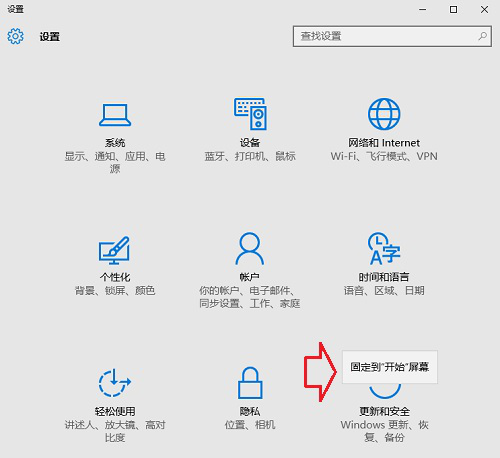This screenshot has width=500, height=458.
Task: Click the 轻松使用 category title
Action: [x=115, y=411]
